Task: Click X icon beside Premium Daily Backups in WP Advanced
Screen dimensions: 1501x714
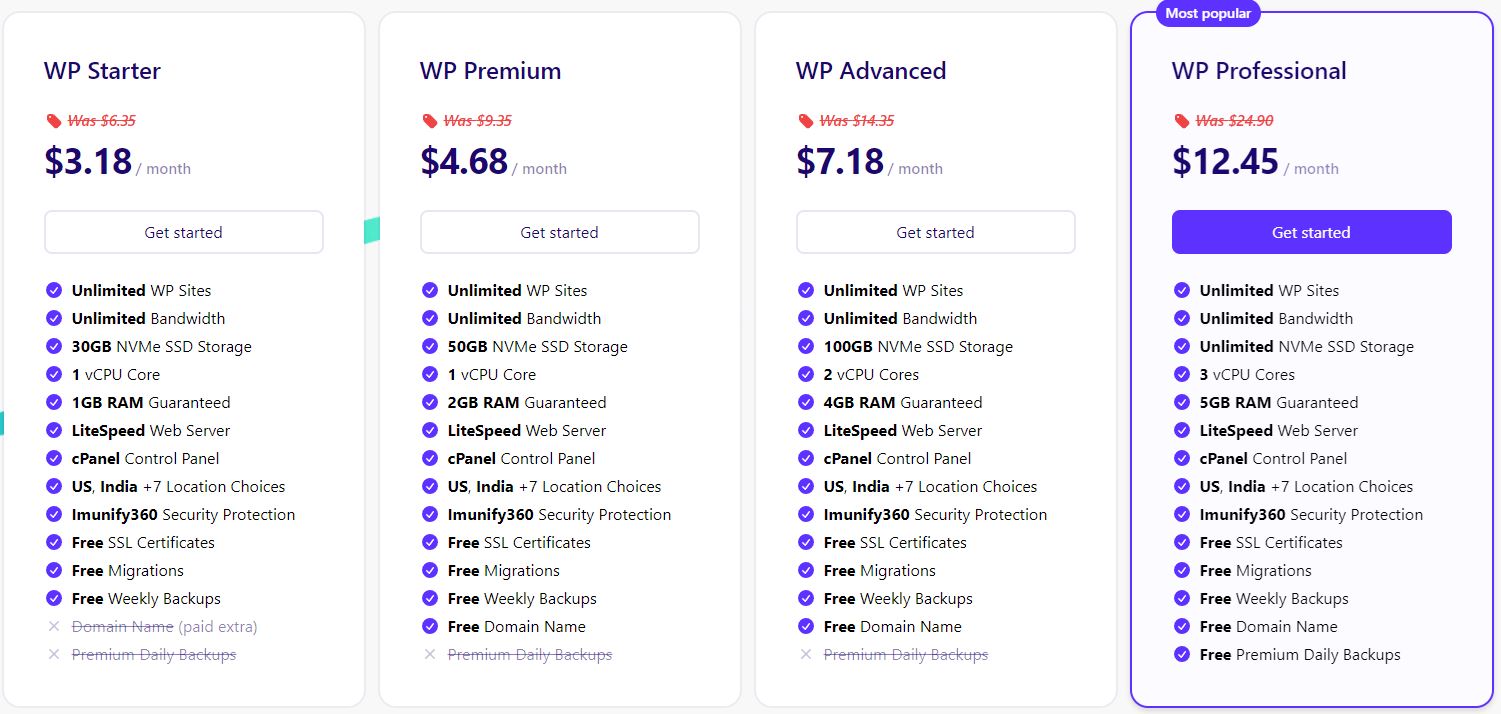Action: [x=806, y=654]
